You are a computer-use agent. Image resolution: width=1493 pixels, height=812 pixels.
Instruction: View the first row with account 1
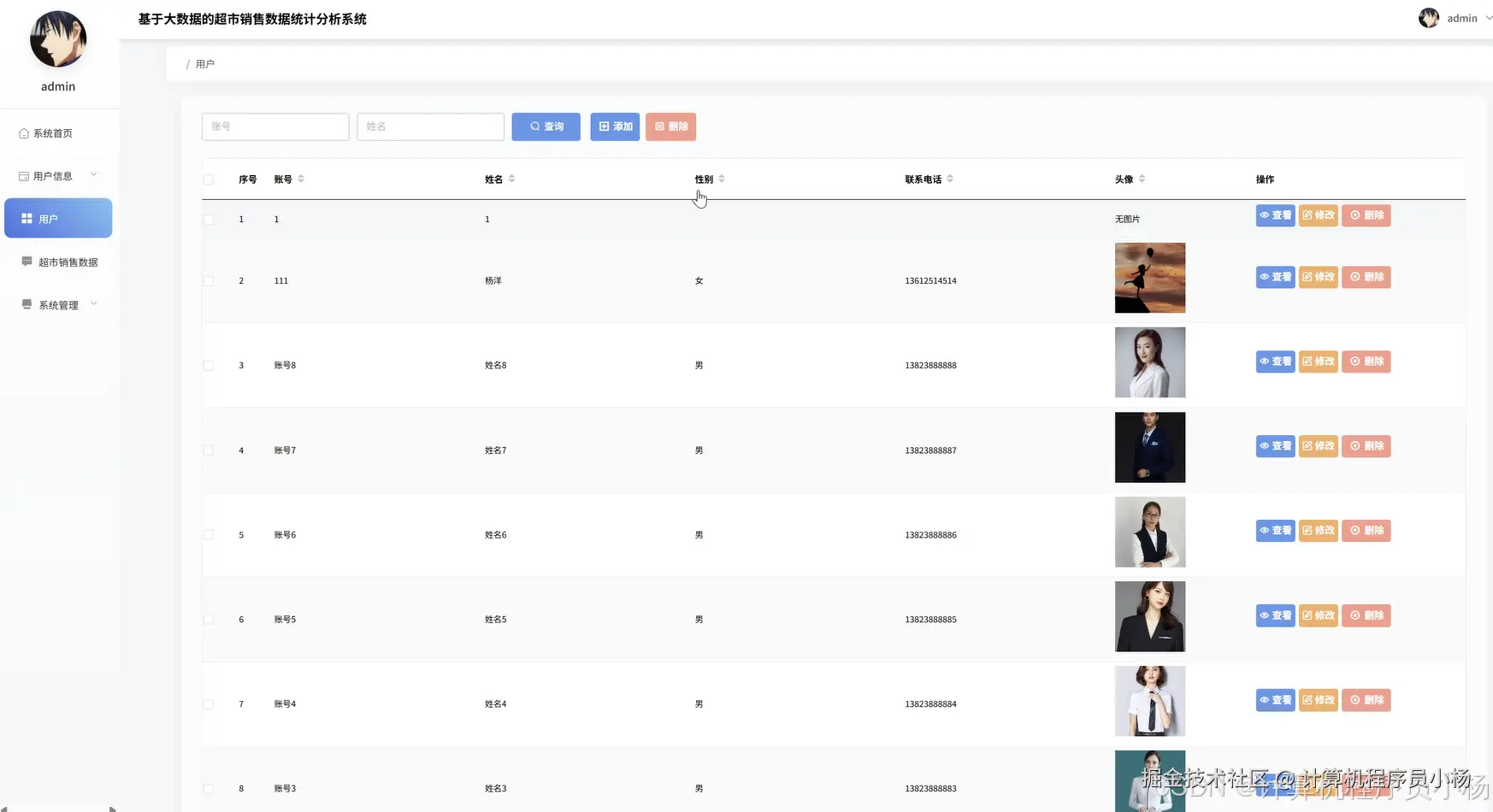click(x=1275, y=215)
